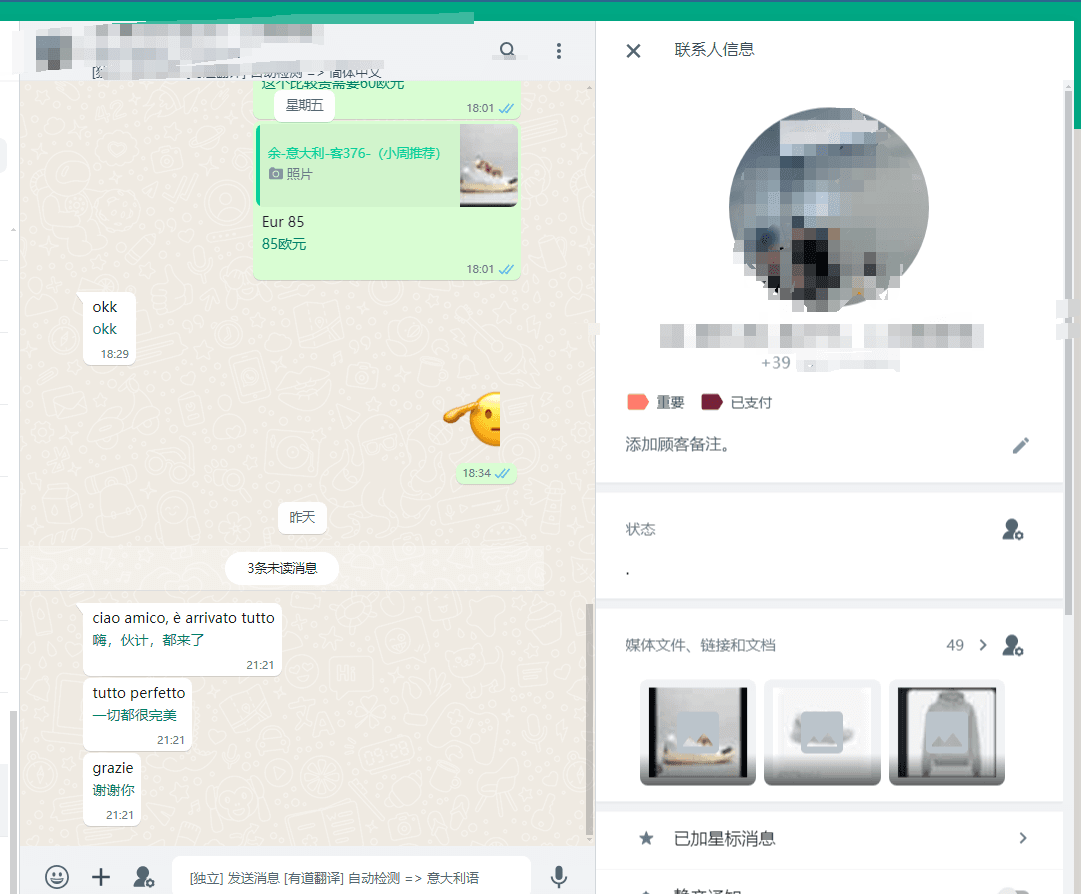
Task: Open the 已加星标消息 menu item
Action: pos(725,838)
